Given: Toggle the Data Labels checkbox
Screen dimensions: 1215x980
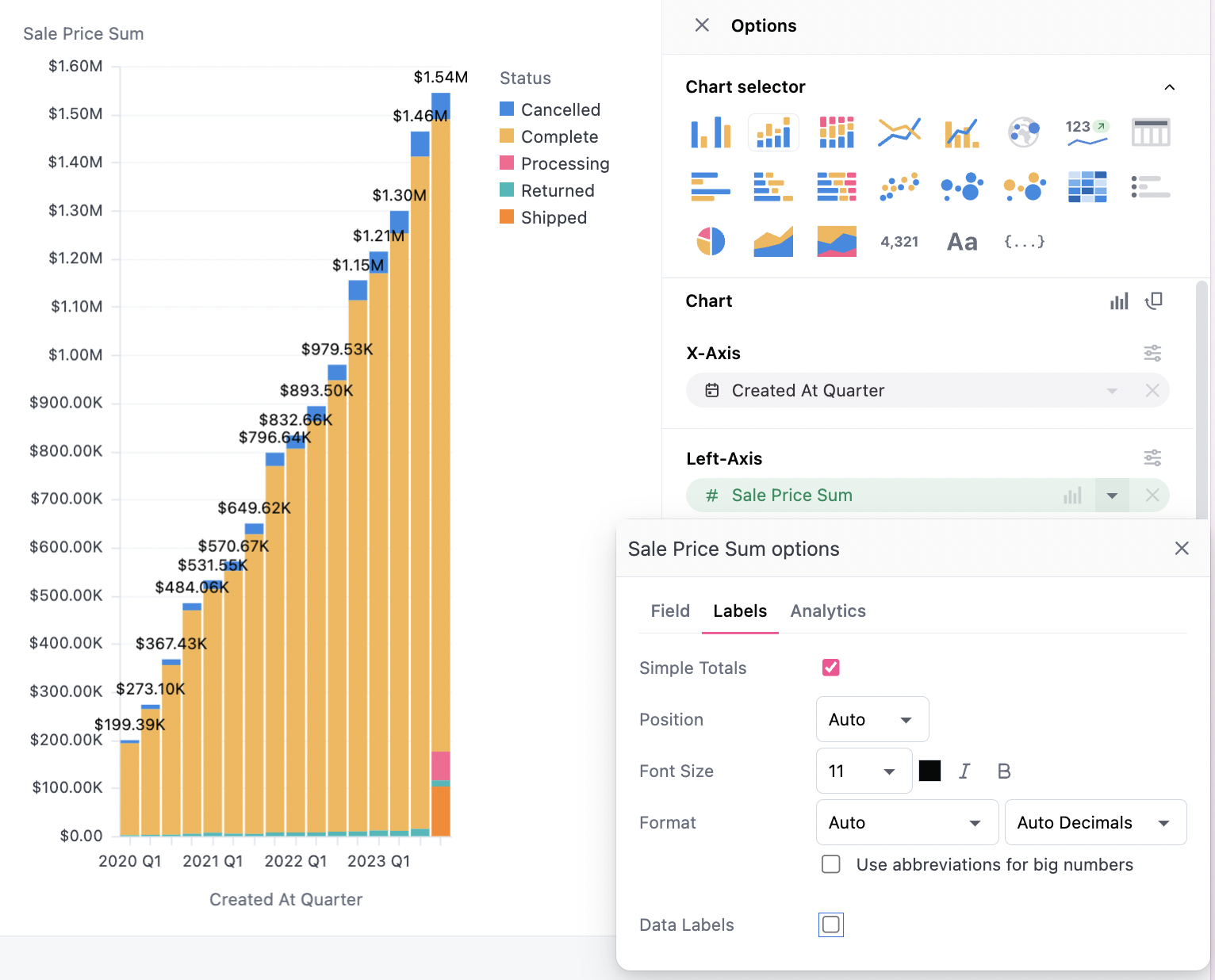Looking at the screenshot, I should click(830, 924).
